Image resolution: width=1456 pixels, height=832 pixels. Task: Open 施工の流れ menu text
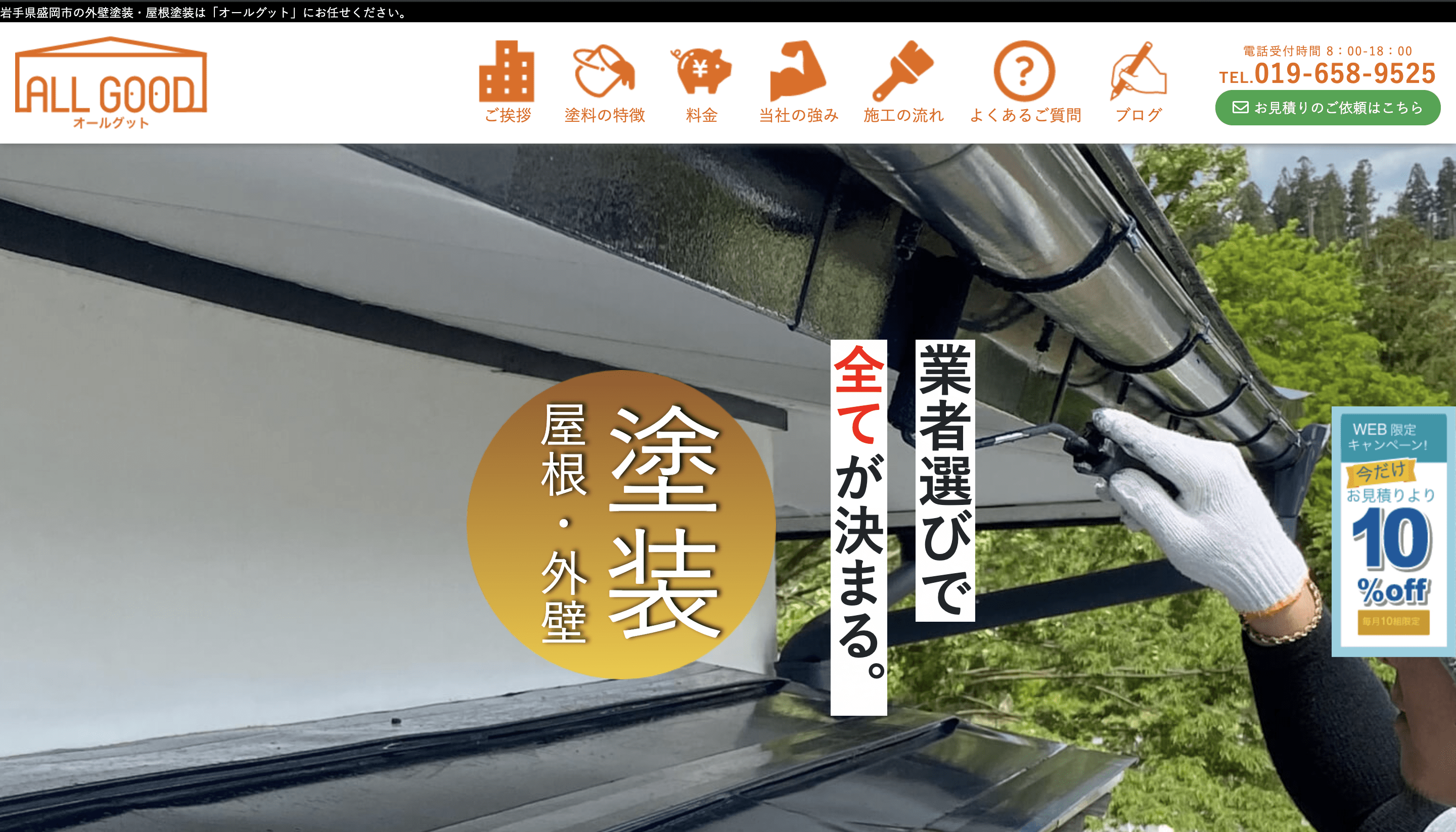903,115
